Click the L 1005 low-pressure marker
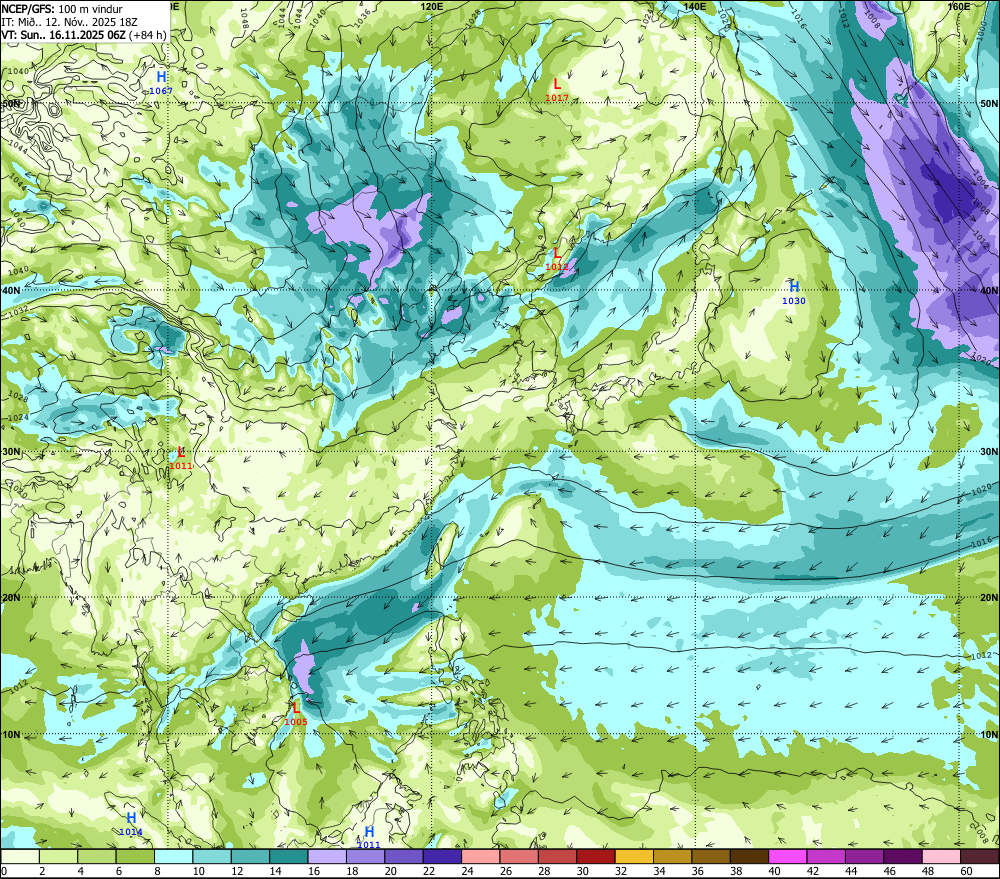The image size is (1000, 879). (296, 714)
